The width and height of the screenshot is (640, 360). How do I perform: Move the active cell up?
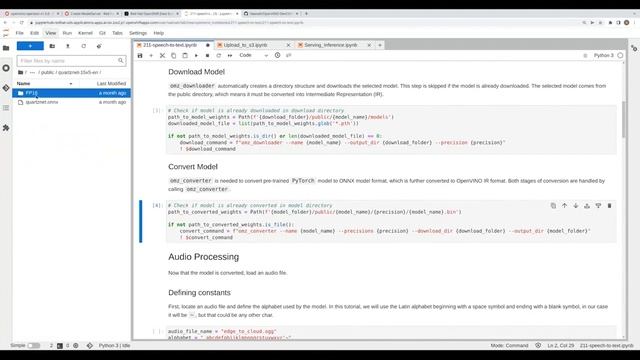pos(564,206)
